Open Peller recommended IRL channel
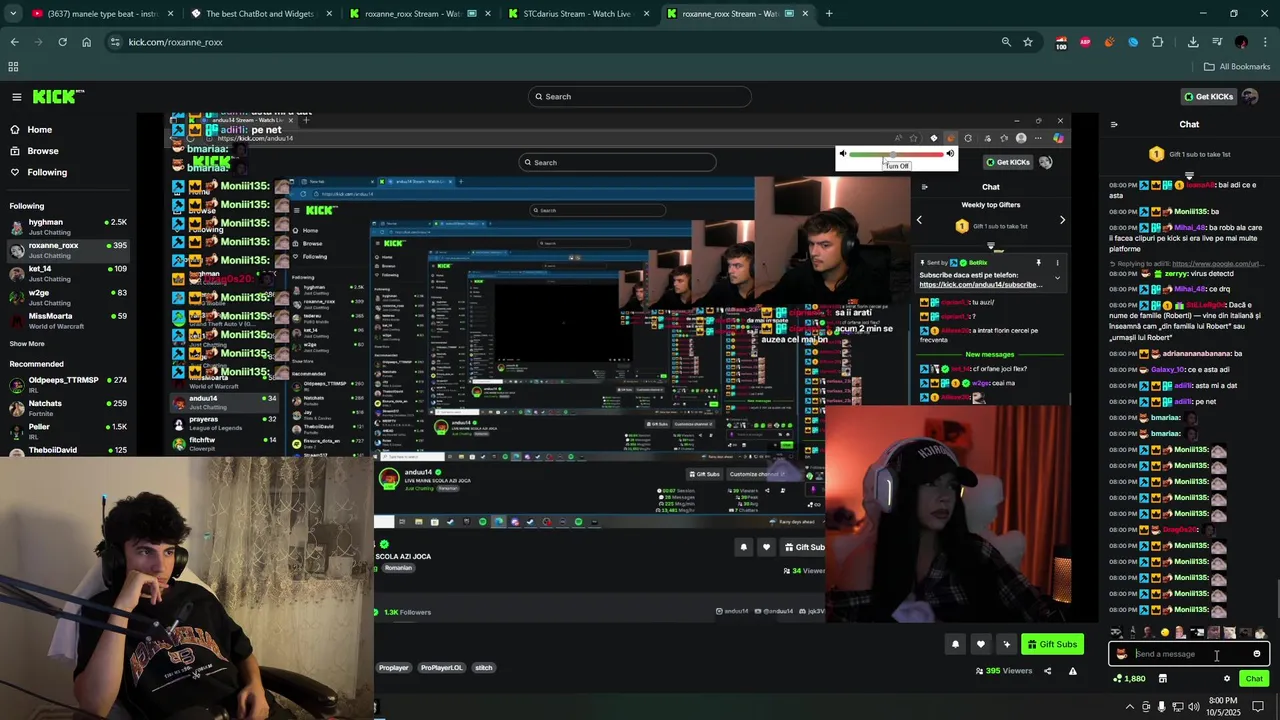This screenshot has width=1280, height=720. pos(67,431)
